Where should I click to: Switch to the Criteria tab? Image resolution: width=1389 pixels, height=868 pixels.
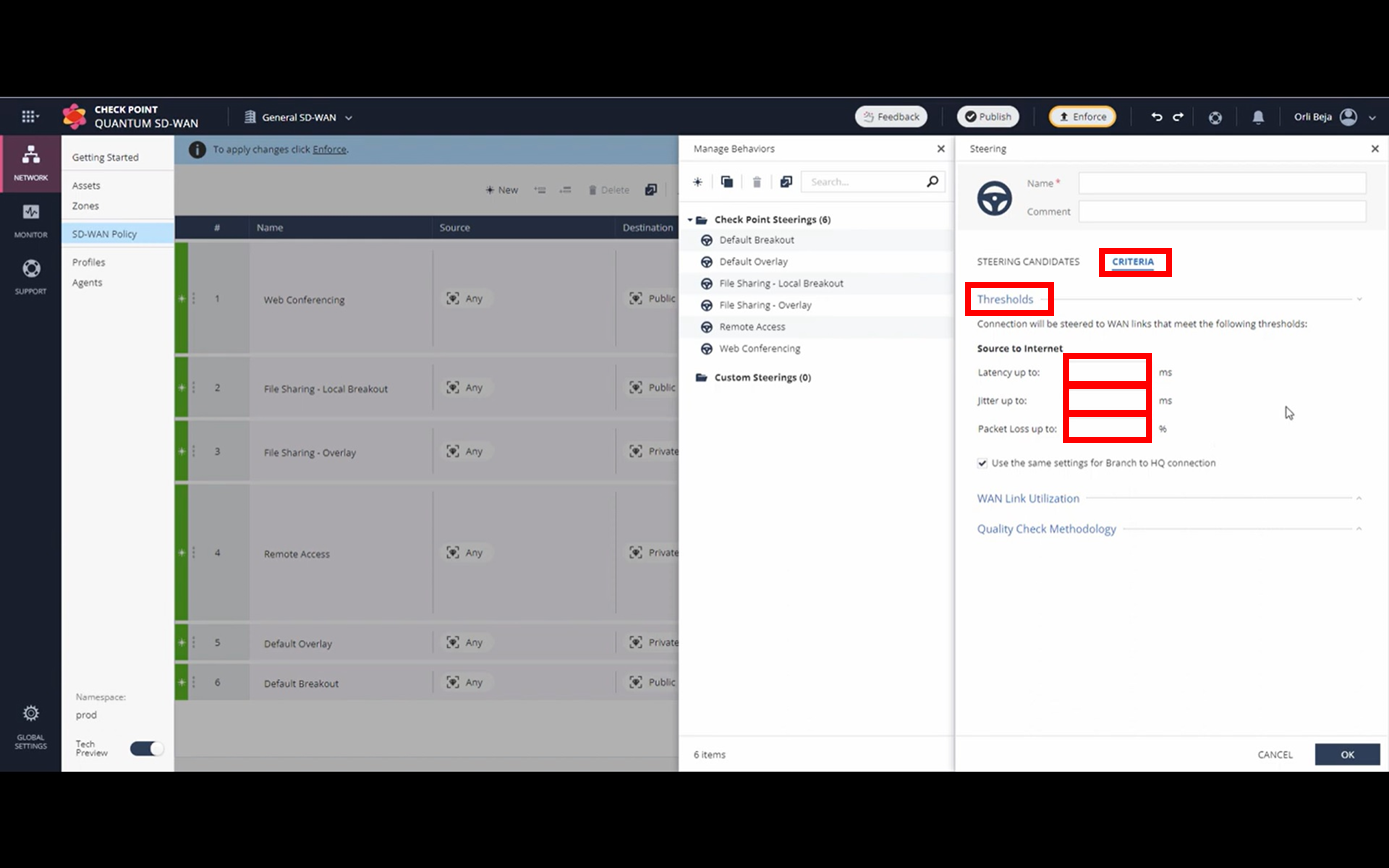[1133, 262]
